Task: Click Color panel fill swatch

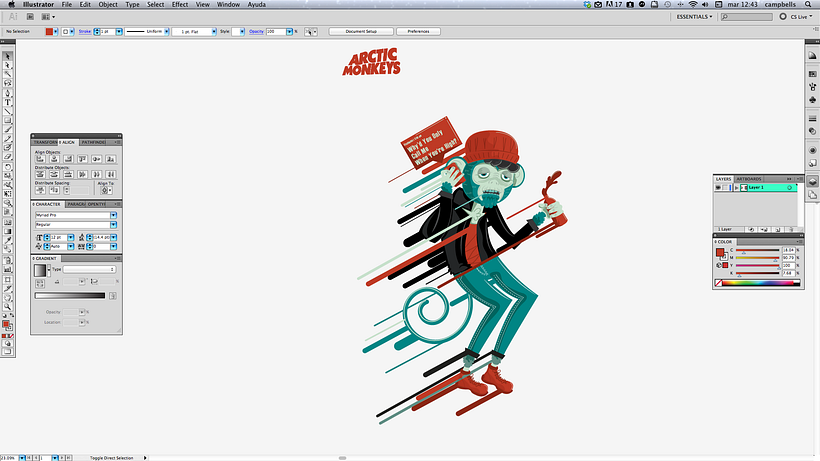Action: [720, 252]
